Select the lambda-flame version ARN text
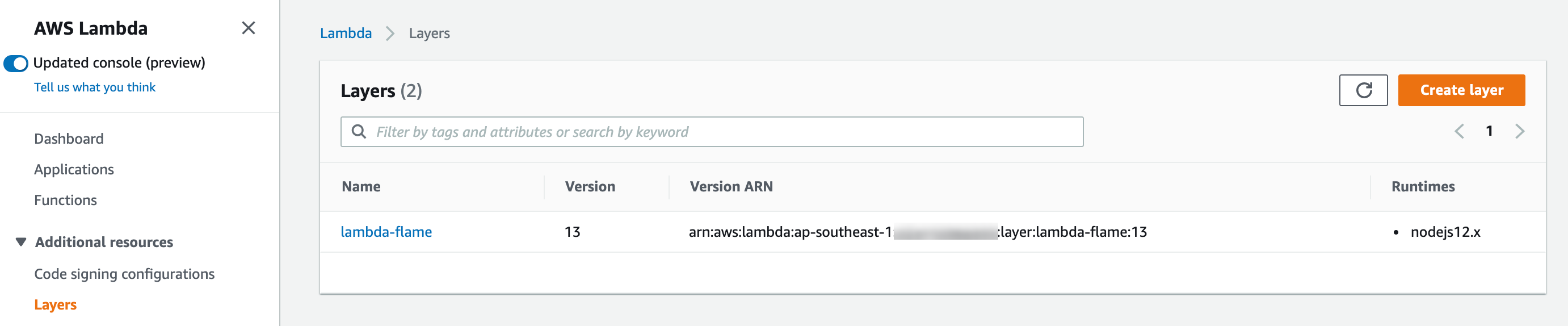1568x326 pixels. pos(917,232)
